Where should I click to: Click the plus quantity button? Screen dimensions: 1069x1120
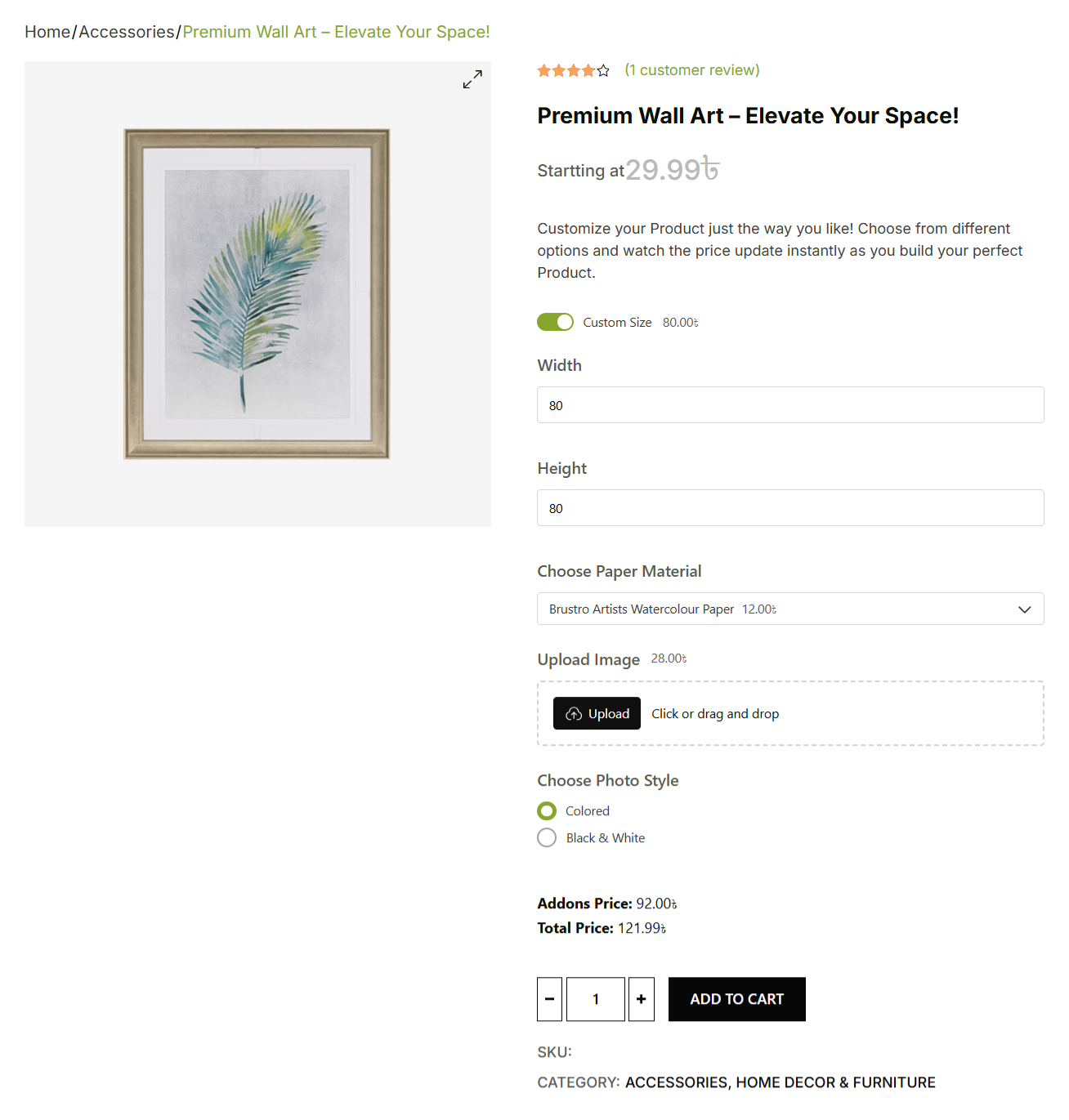click(642, 999)
